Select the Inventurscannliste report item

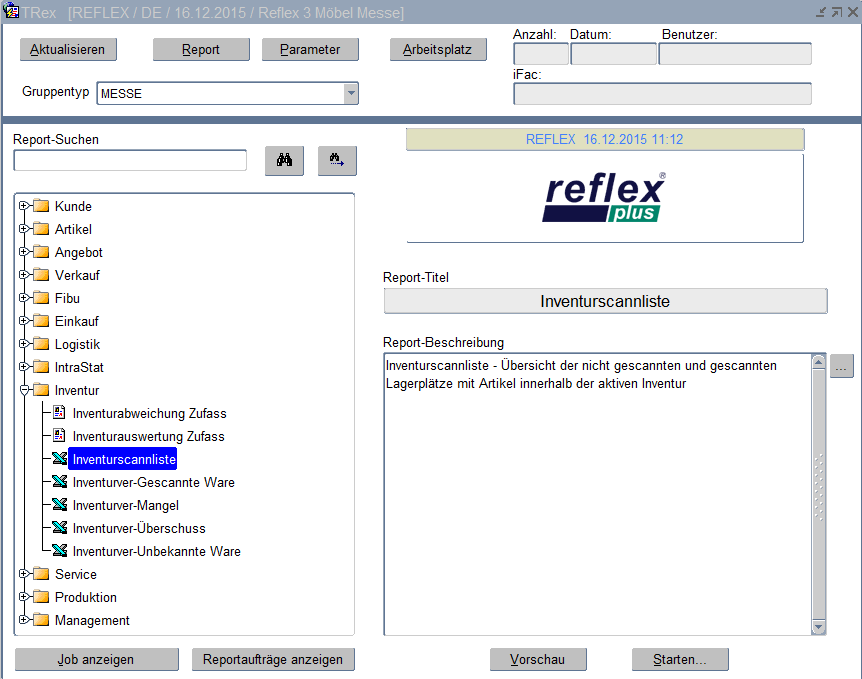tap(124, 459)
